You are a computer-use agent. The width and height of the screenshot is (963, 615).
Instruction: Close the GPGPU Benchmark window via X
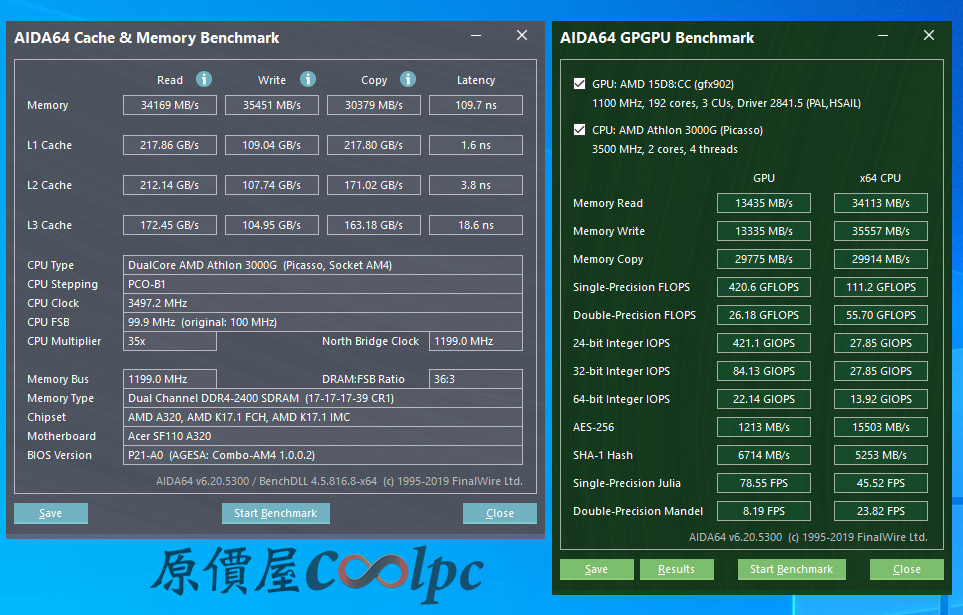point(929,36)
